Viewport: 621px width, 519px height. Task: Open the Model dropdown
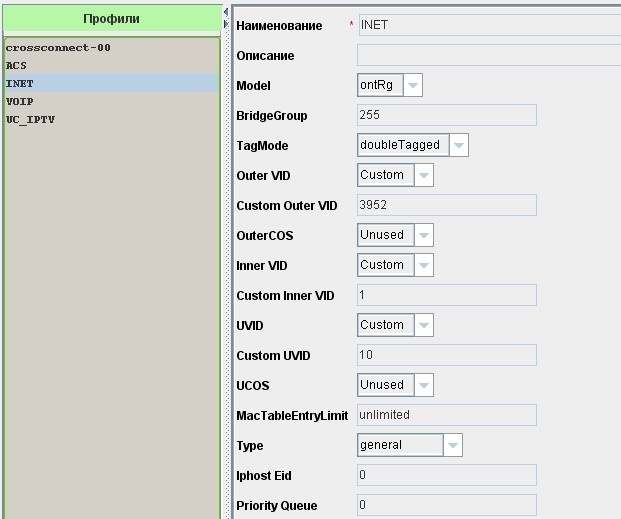click(x=413, y=86)
